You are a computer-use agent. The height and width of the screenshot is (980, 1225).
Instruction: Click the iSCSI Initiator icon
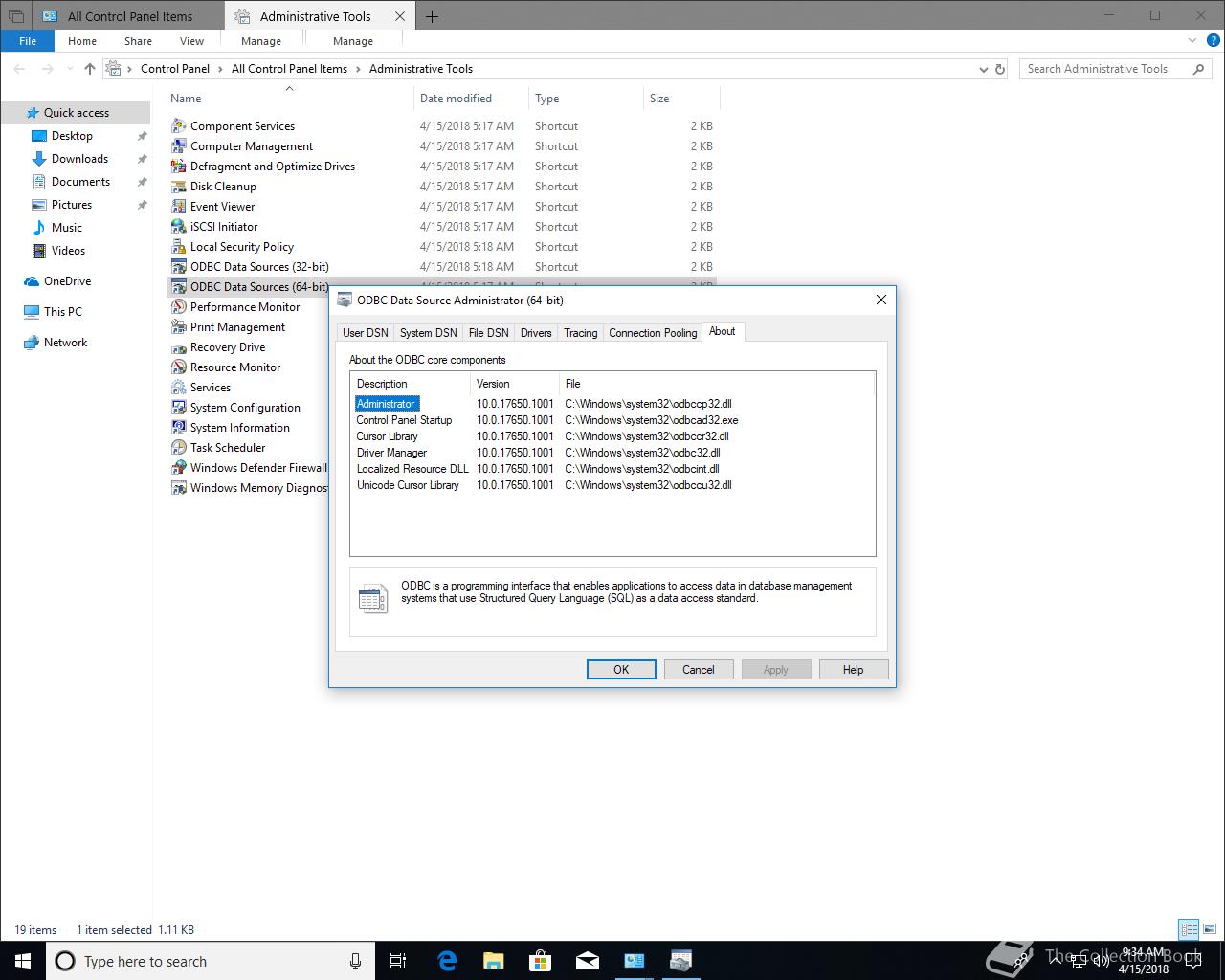click(178, 227)
